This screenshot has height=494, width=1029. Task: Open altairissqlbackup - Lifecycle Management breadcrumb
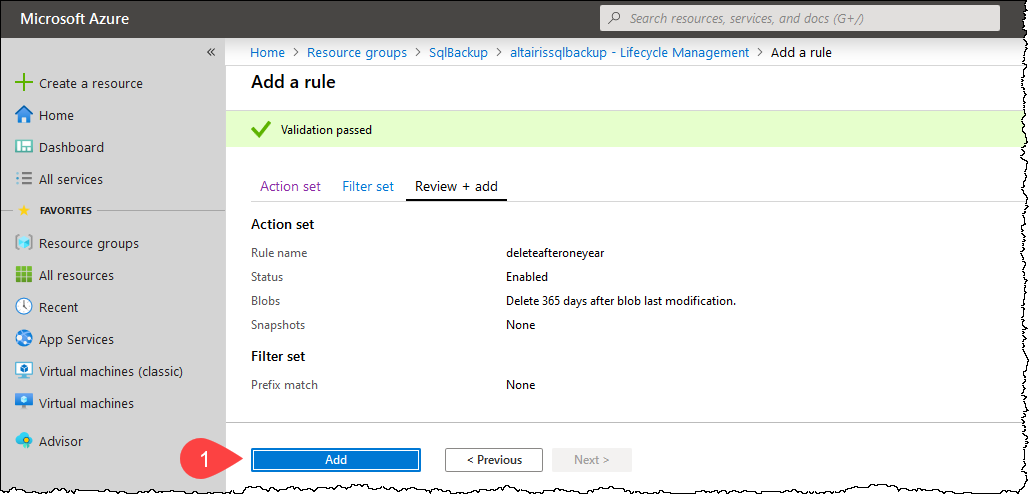click(629, 52)
